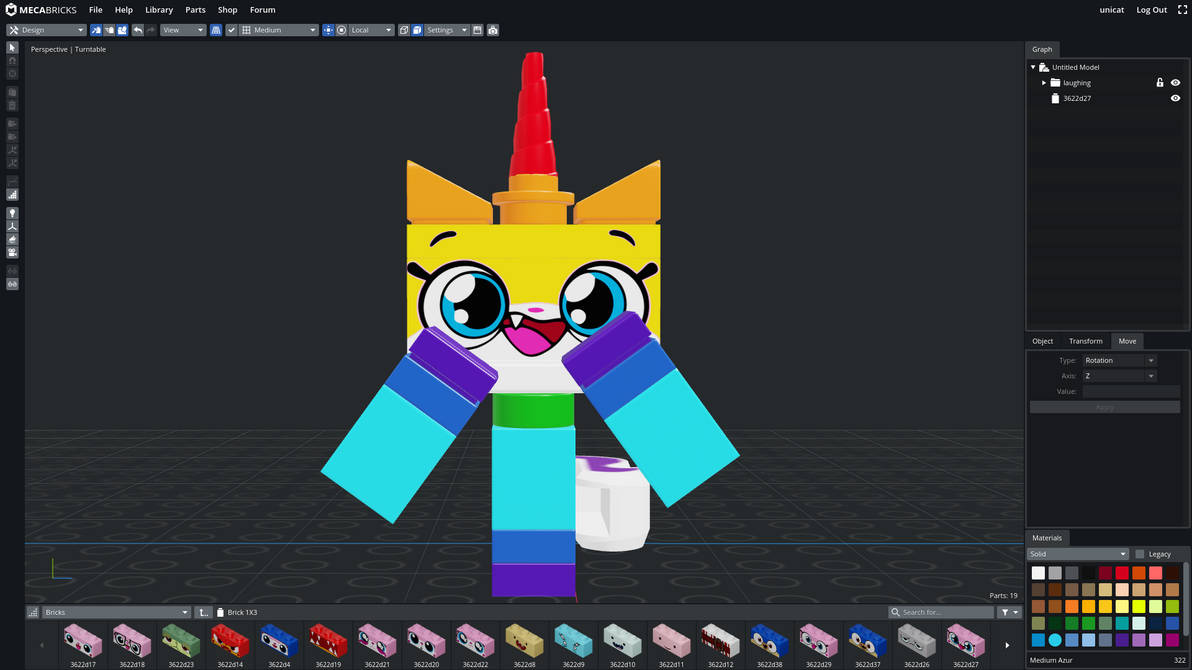Select the 3622d27 item in Graph tree
The image size is (1192, 670).
pos(1076,98)
